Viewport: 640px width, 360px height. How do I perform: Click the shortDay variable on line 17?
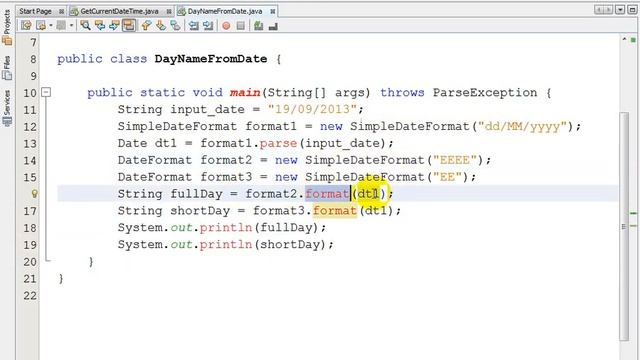tap(200, 211)
